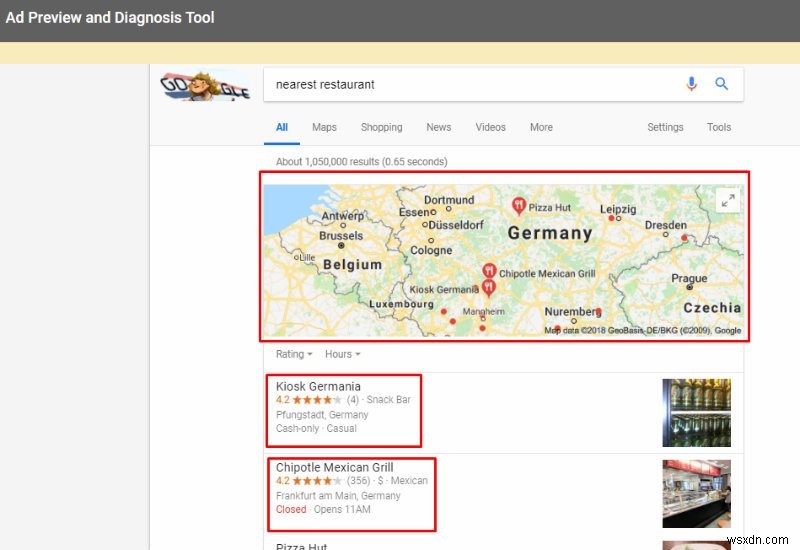Click the Düsseldorf label on the map
Image resolution: width=800 pixels, height=550 pixels.
pyautogui.click(x=456, y=225)
